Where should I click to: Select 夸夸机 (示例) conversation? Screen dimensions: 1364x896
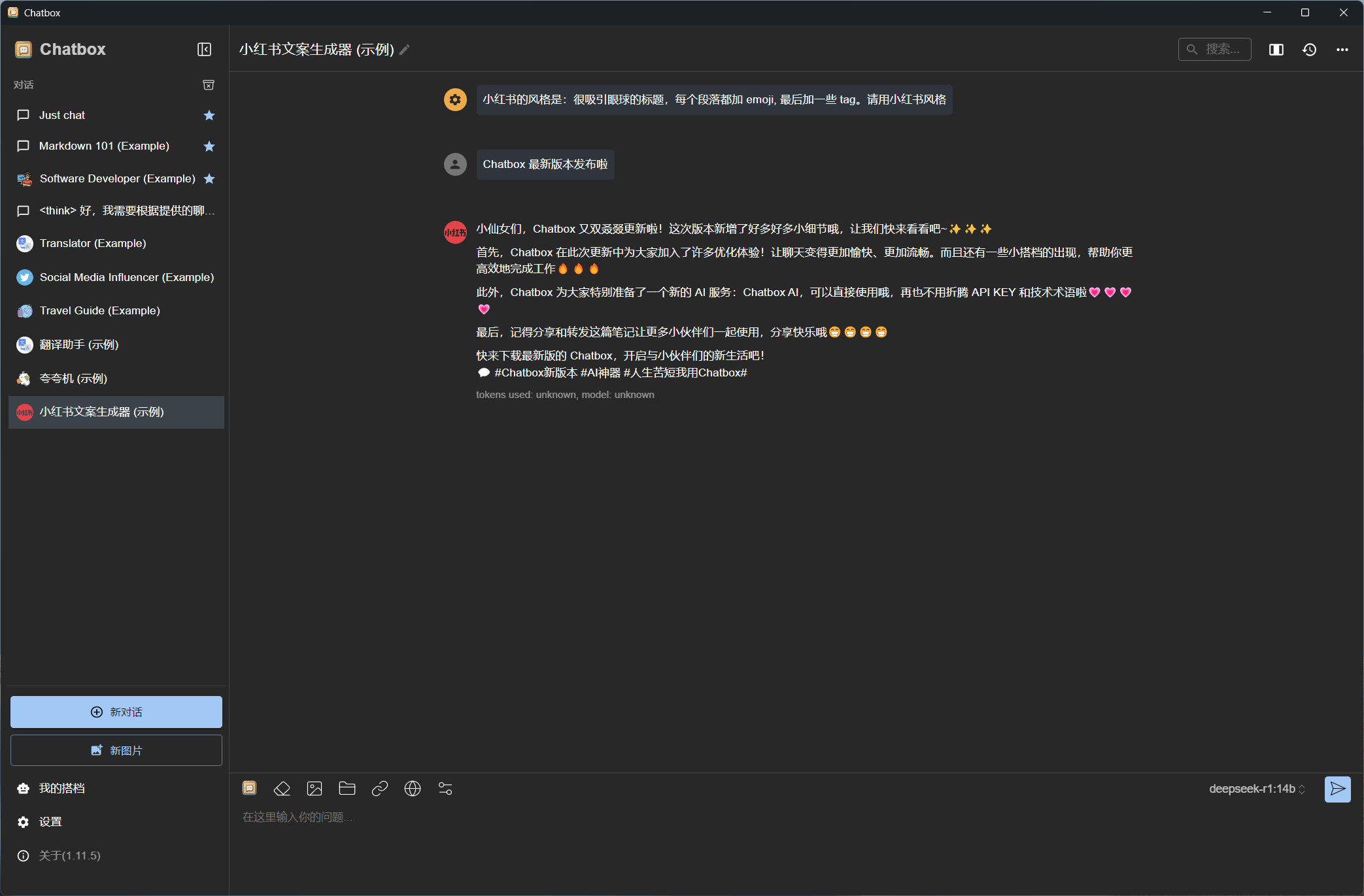[x=73, y=378]
